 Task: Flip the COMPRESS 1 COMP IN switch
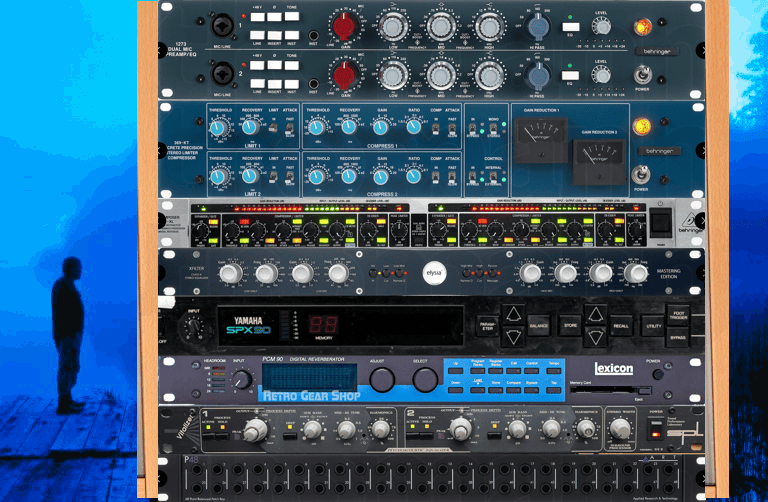[x=435, y=129]
